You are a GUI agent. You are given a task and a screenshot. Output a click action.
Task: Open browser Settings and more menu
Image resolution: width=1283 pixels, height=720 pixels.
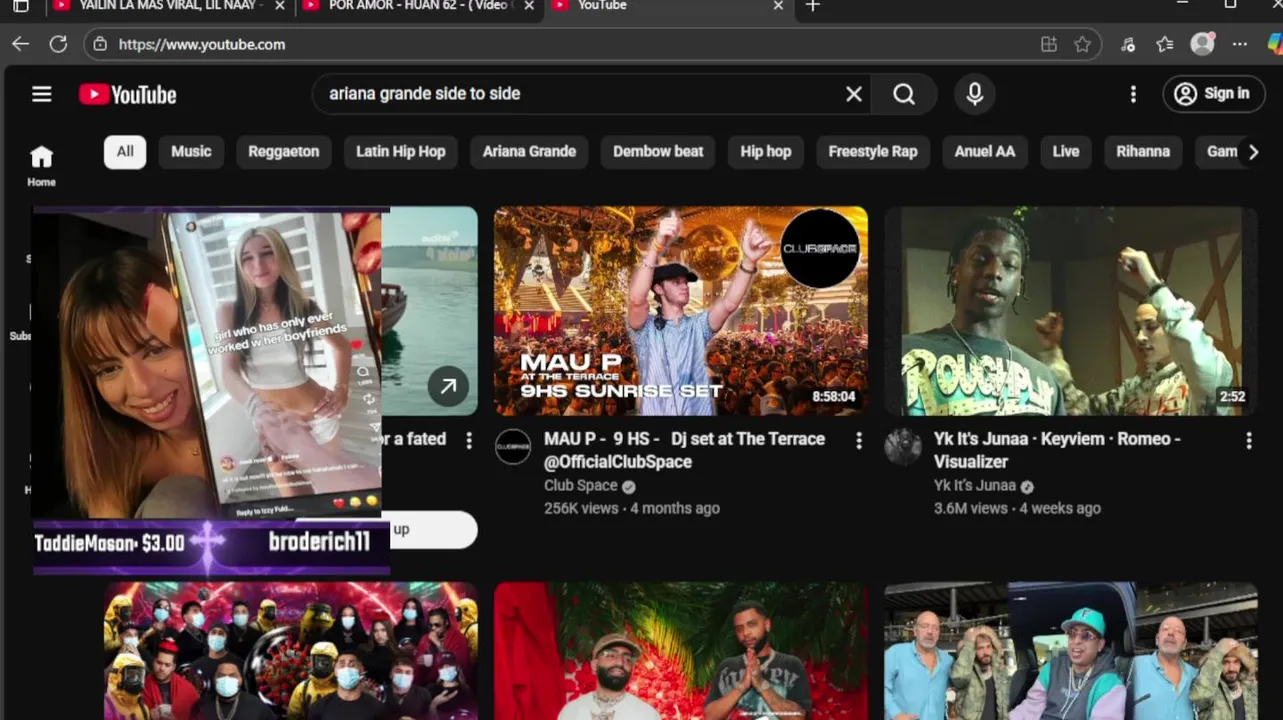click(1240, 44)
